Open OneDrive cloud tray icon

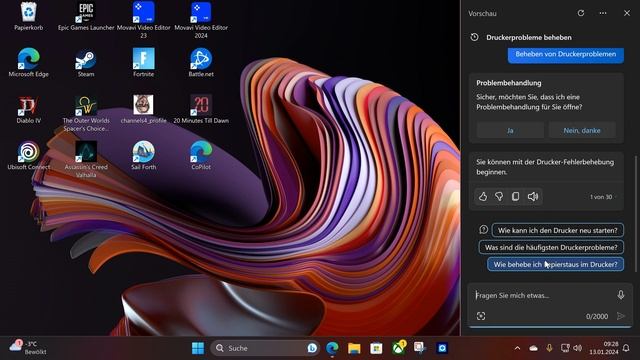[x=533, y=348]
